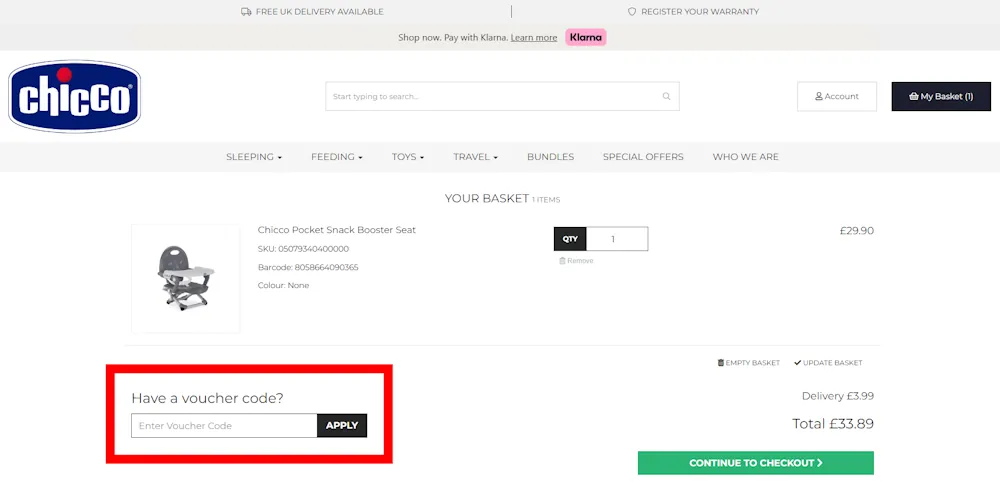Click the quantity field

pos(617,239)
